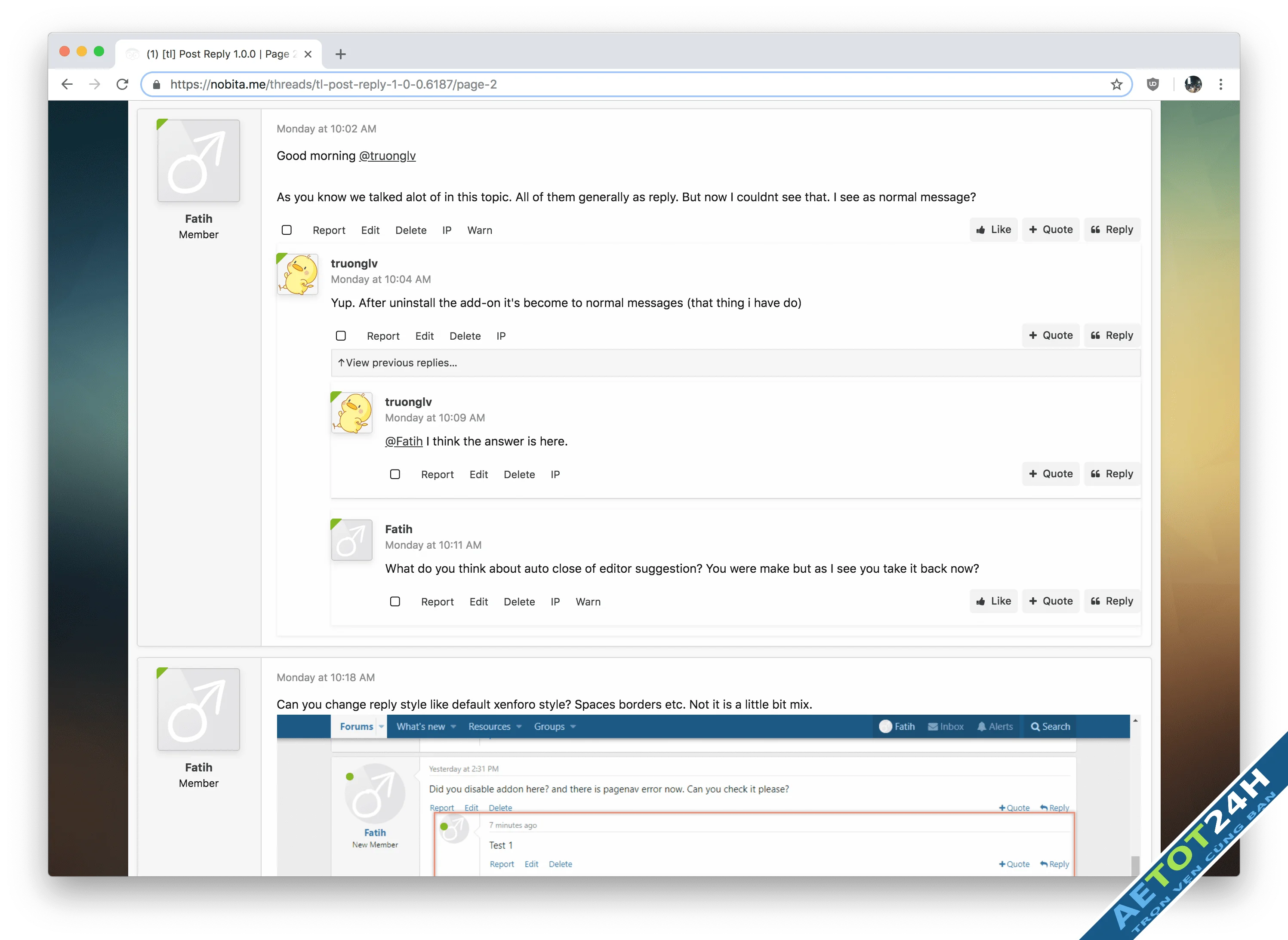The width and height of the screenshot is (1288, 940).
Task: Click Fatih's large avatar on first post
Action: coord(198,160)
